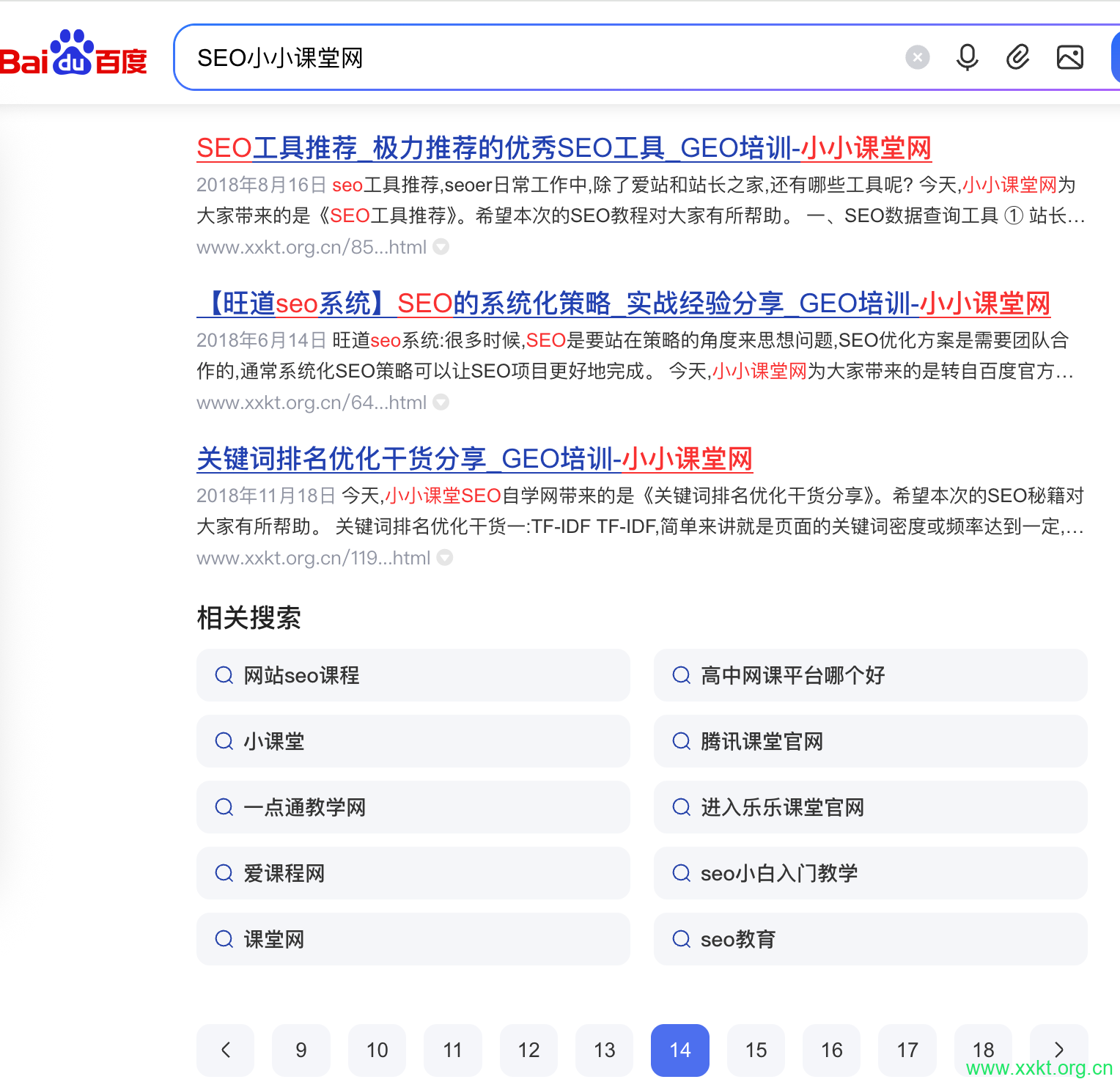Jump to results page 13
The width and height of the screenshot is (1120, 1082).
point(604,1050)
